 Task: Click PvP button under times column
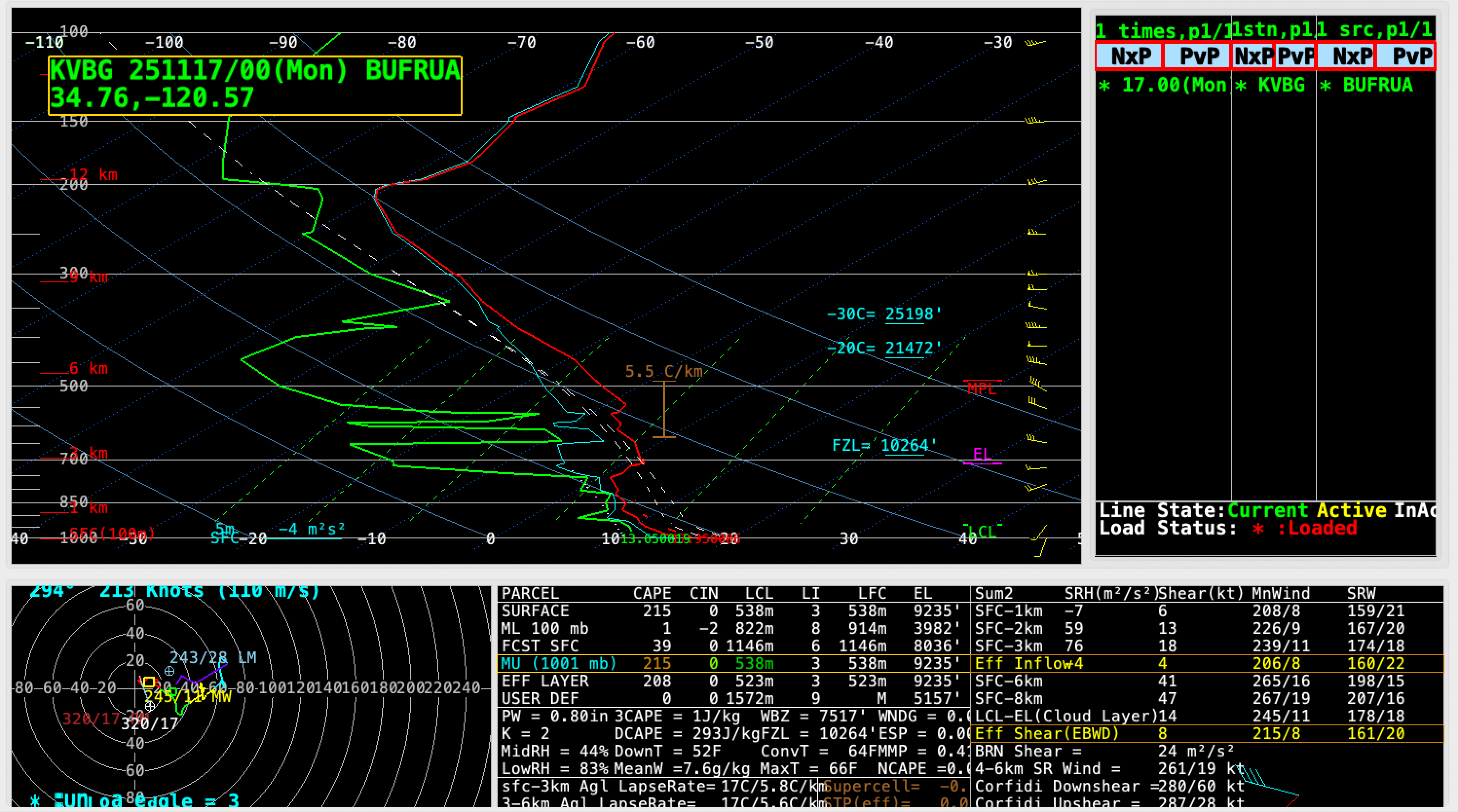click(1197, 56)
